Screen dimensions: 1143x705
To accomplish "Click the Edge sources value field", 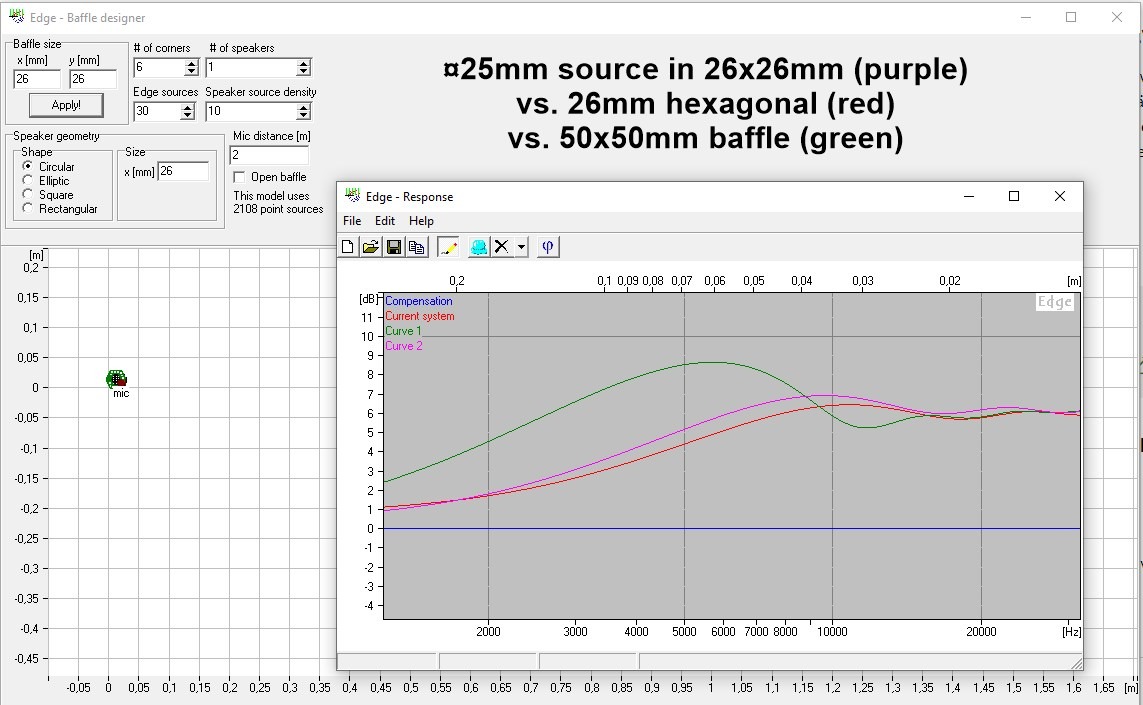I will [157, 111].
